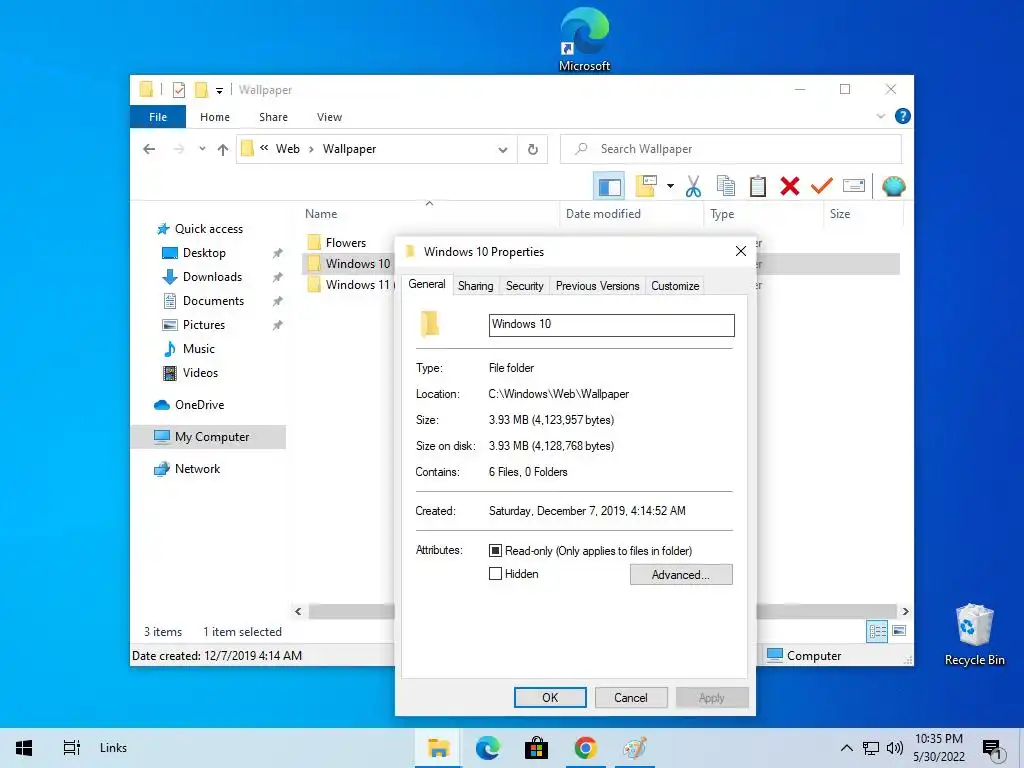Switch to the Security tab

click(x=524, y=286)
